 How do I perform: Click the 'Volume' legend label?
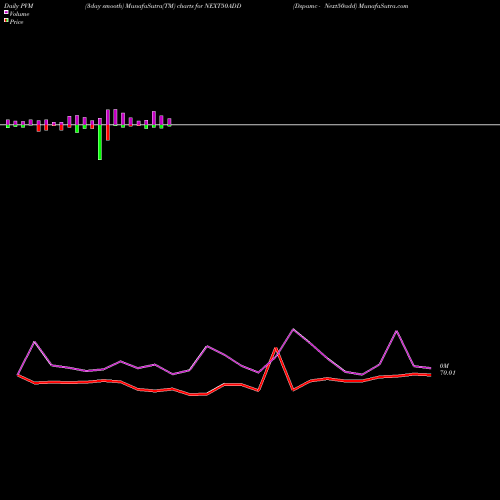click(x=19, y=14)
